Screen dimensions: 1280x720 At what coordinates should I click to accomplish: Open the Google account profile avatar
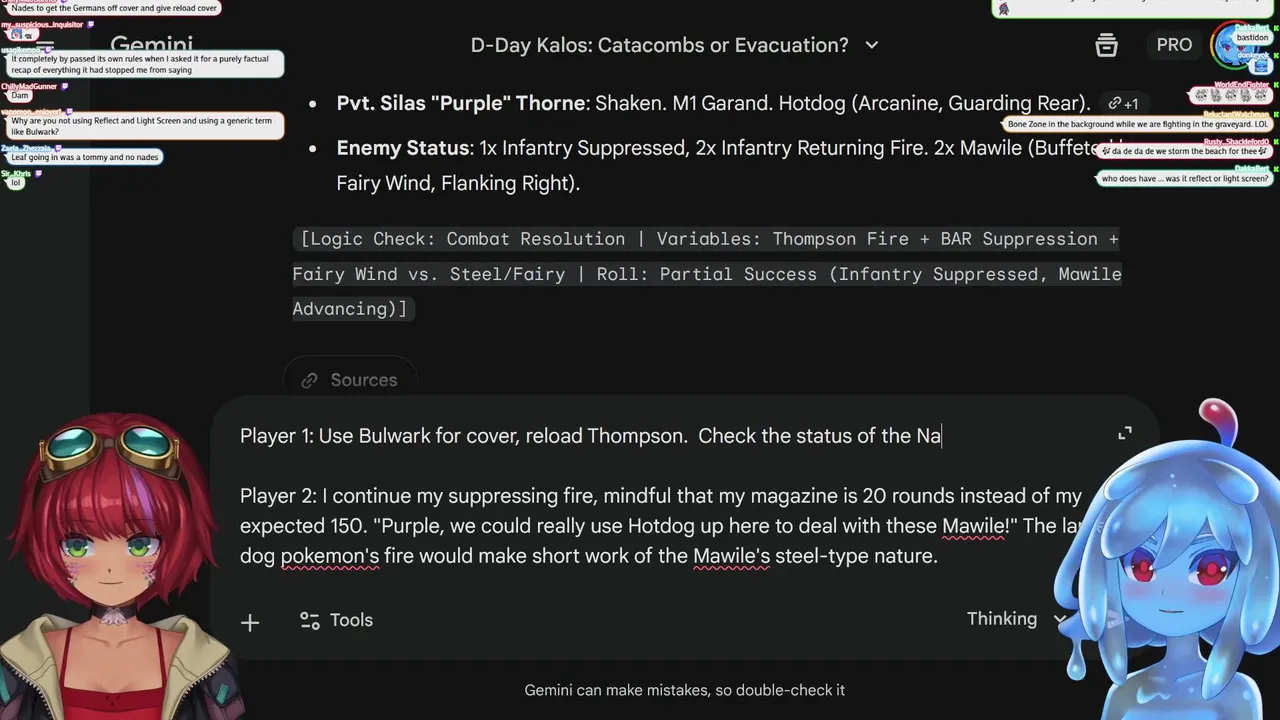tap(1236, 45)
